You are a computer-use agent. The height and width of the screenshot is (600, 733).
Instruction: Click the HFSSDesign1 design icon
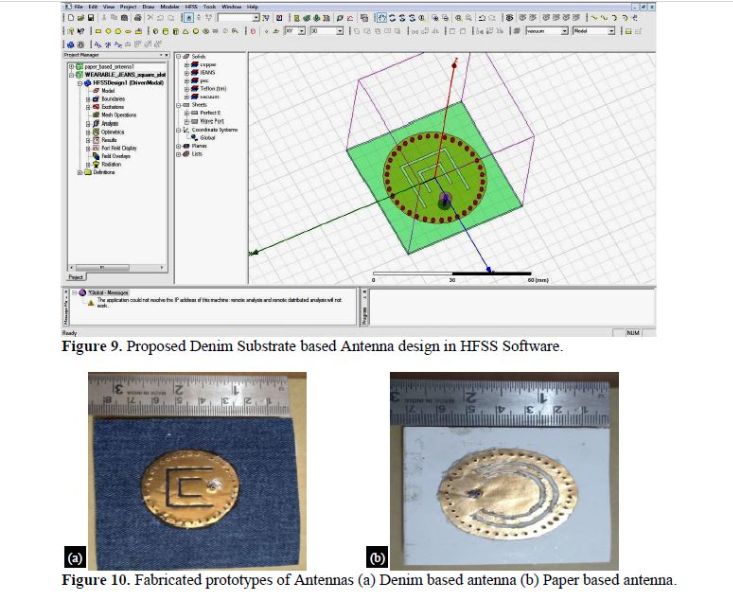87,83
